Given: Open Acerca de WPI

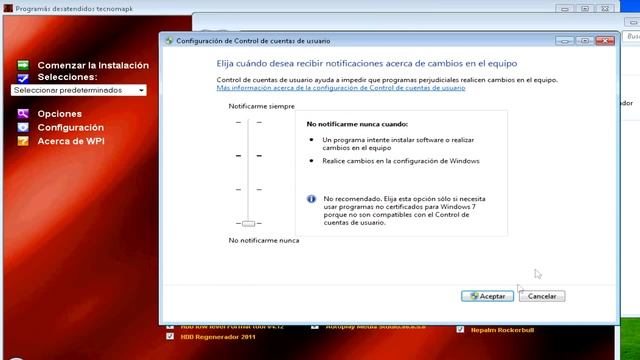Looking at the screenshot, I should pos(71,141).
